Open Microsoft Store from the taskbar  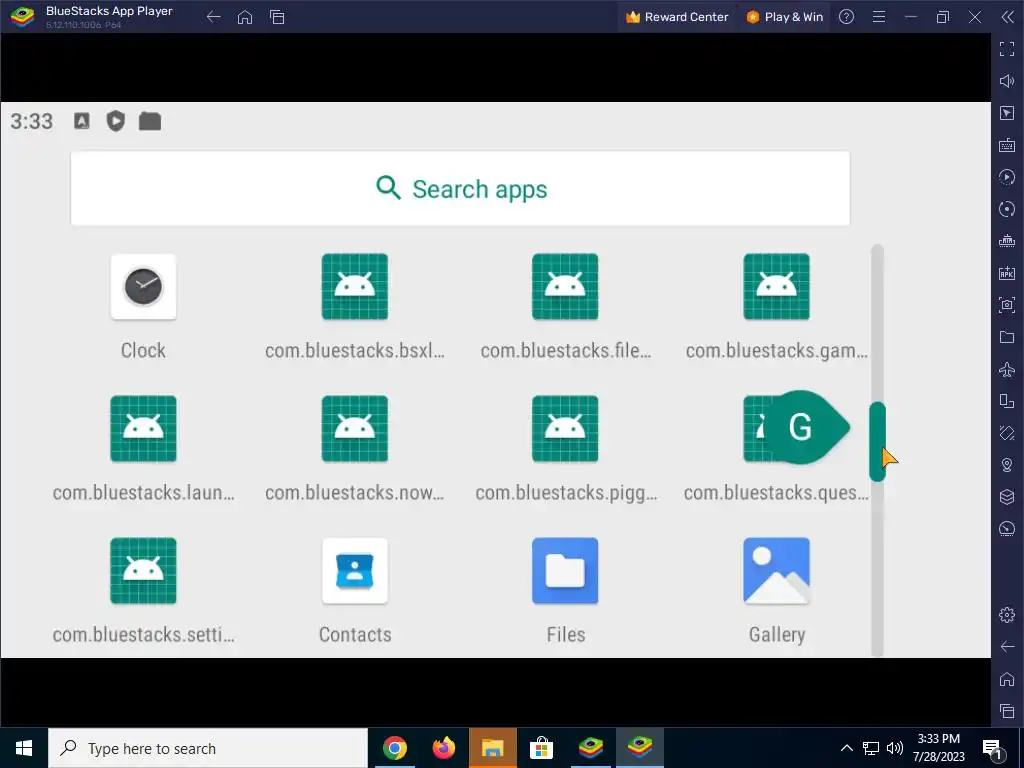pos(541,748)
